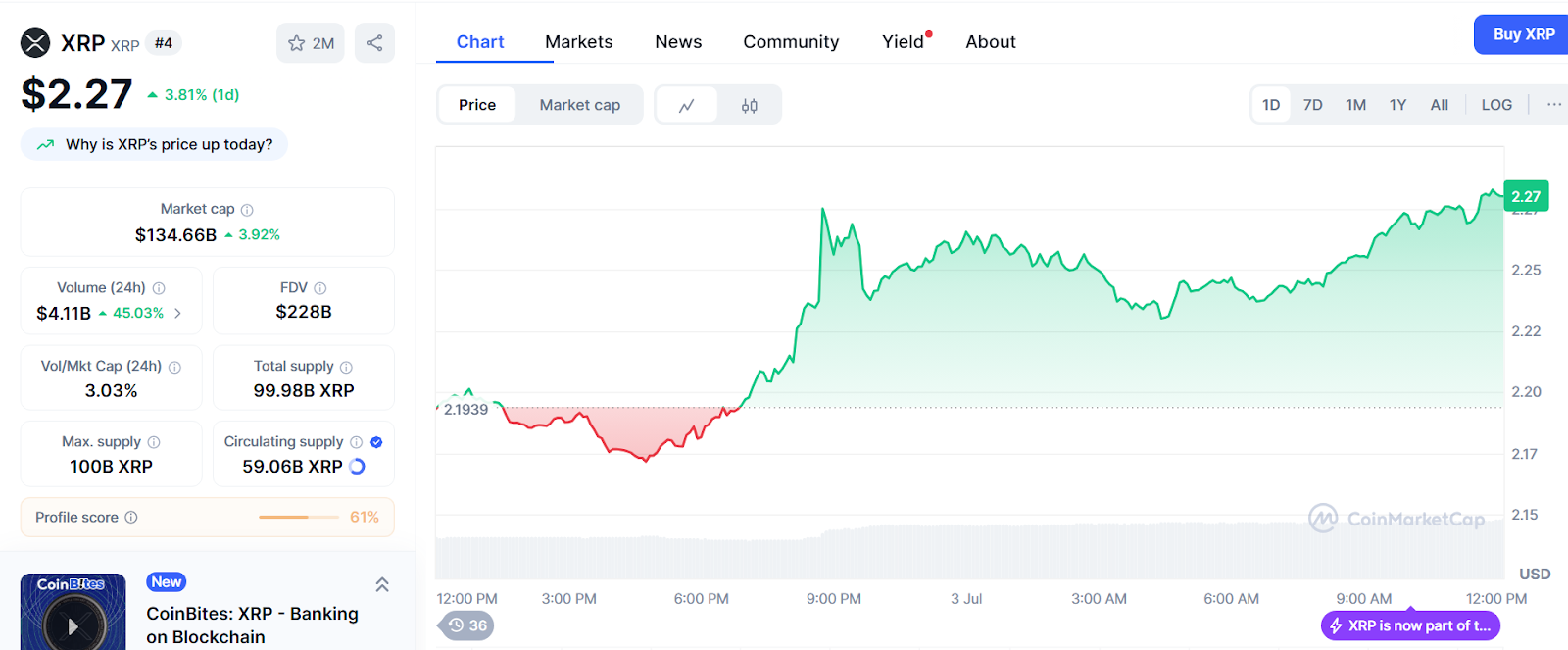The width and height of the screenshot is (1568, 650).
Task: Select the 7D time range
Action: coord(1313,105)
